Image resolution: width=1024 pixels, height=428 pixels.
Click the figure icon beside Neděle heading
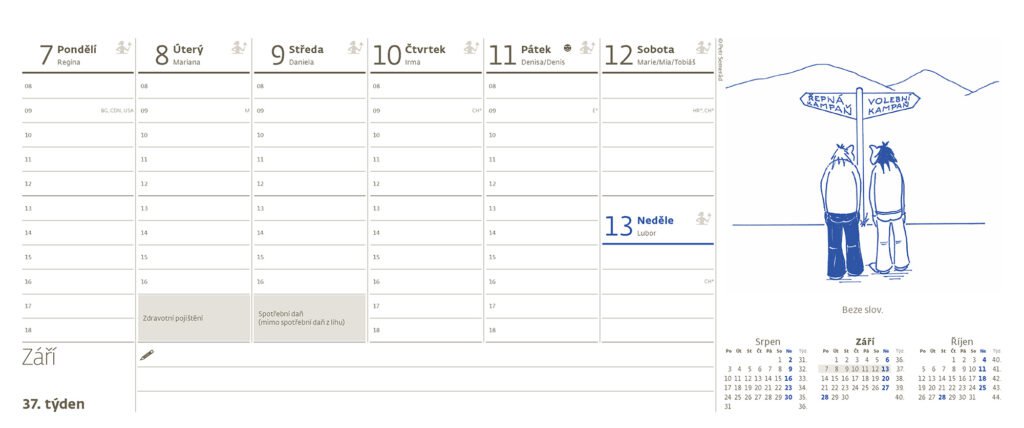pyautogui.click(x=703, y=219)
